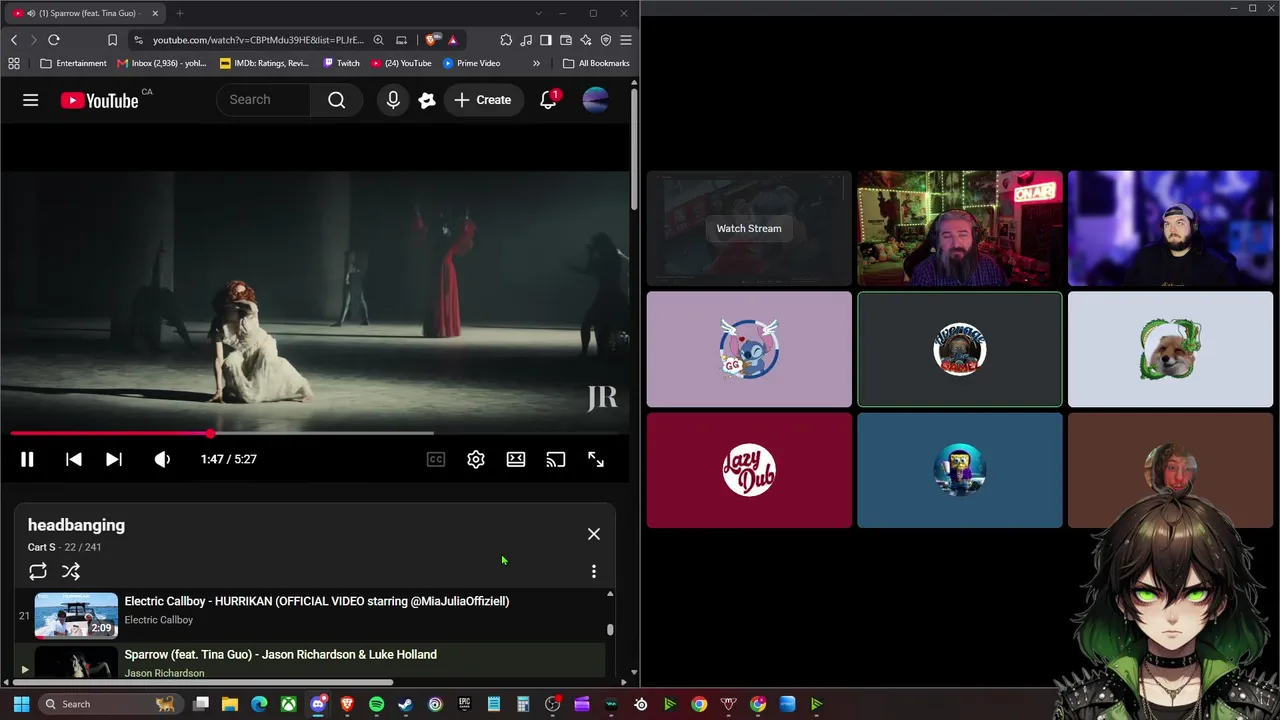Toggle closed captions on the video
This screenshot has width=1280, height=720.
[x=436, y=459]
